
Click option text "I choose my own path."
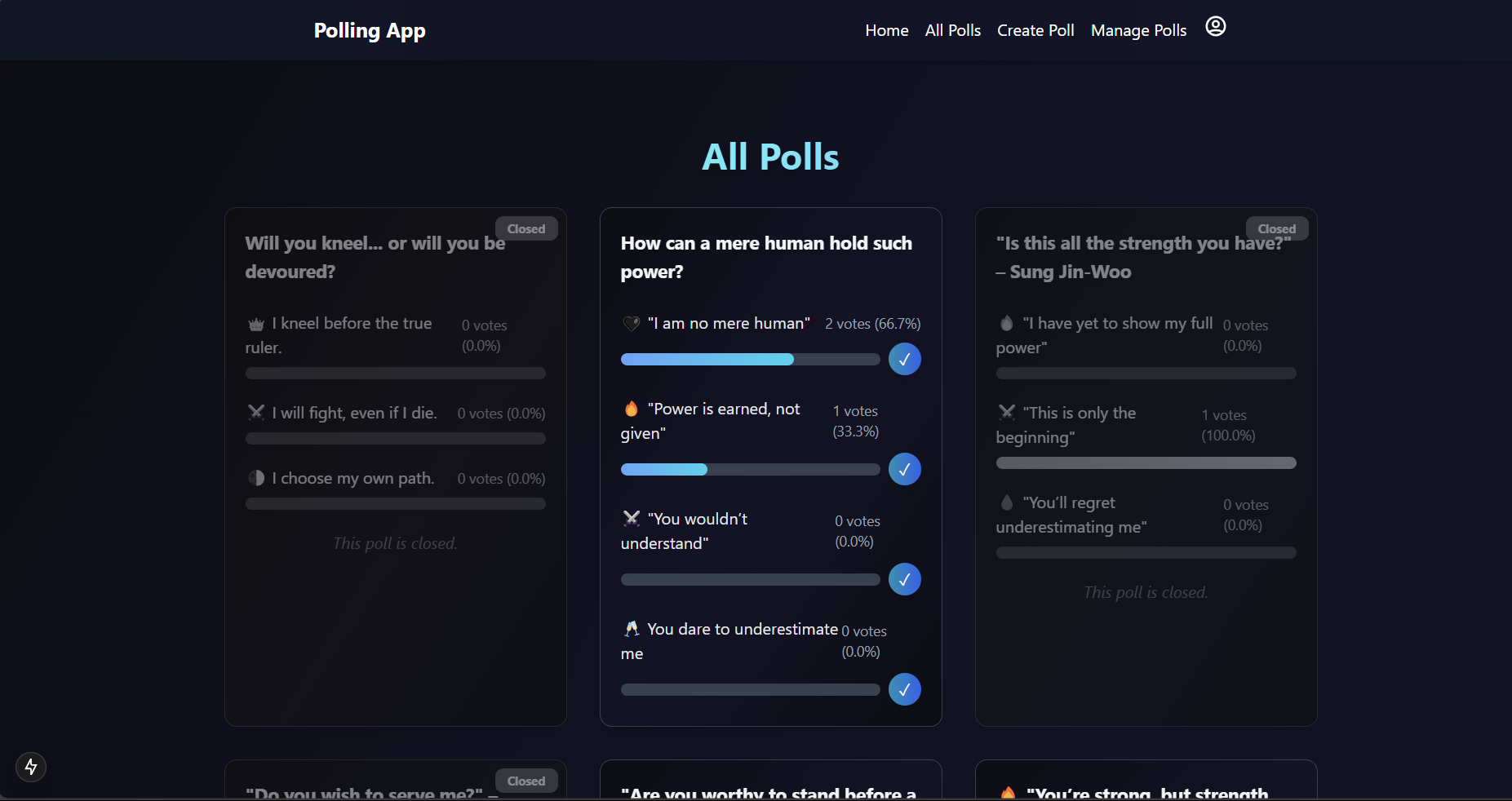point(353,478)
